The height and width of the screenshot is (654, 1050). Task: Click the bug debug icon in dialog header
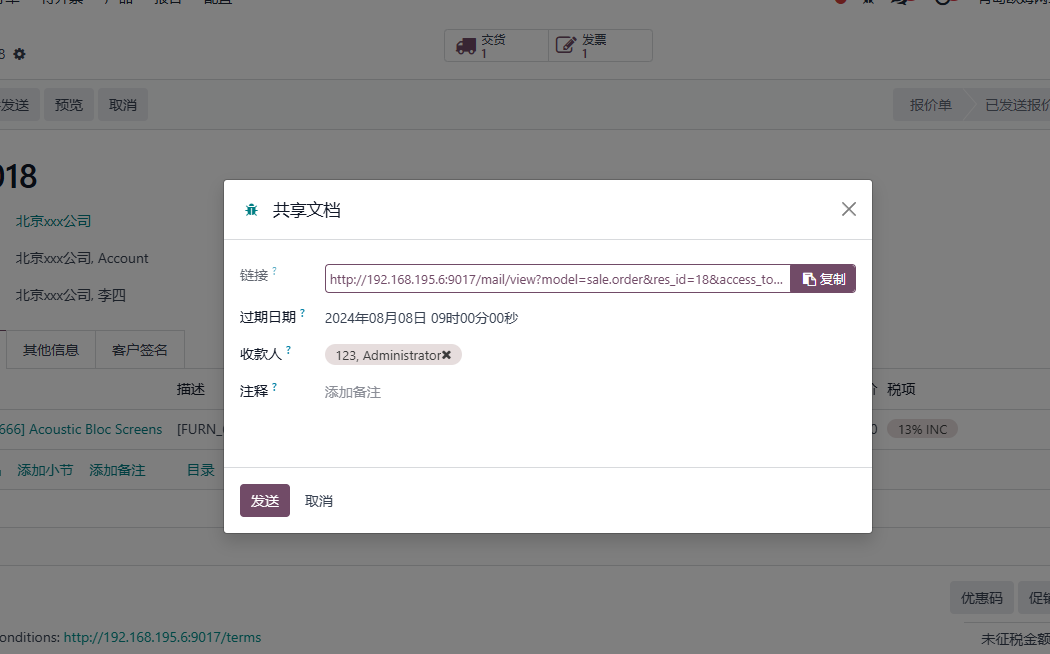coord(252,210)
